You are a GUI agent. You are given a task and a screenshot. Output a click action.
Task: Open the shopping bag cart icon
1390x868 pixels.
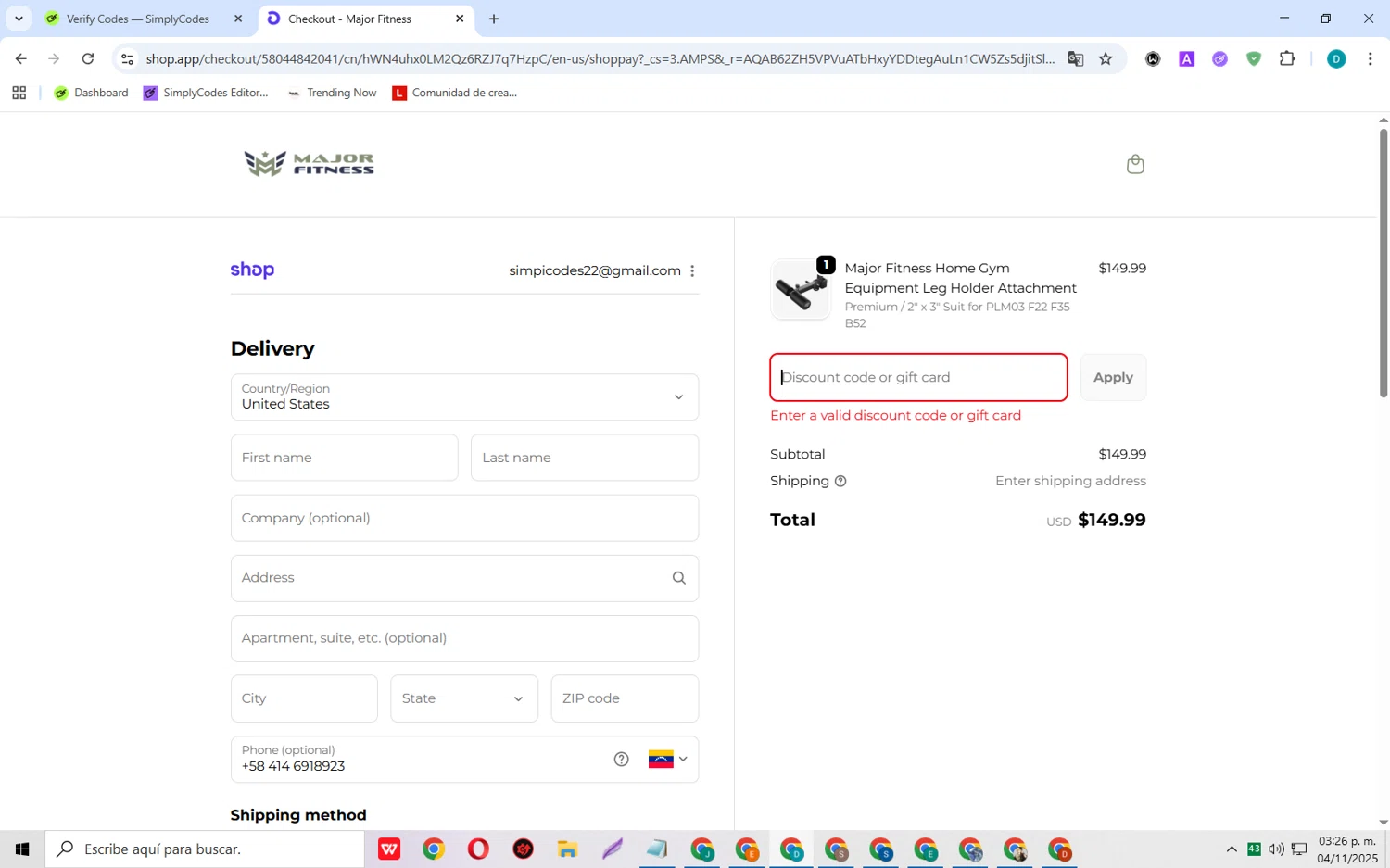1135,164
